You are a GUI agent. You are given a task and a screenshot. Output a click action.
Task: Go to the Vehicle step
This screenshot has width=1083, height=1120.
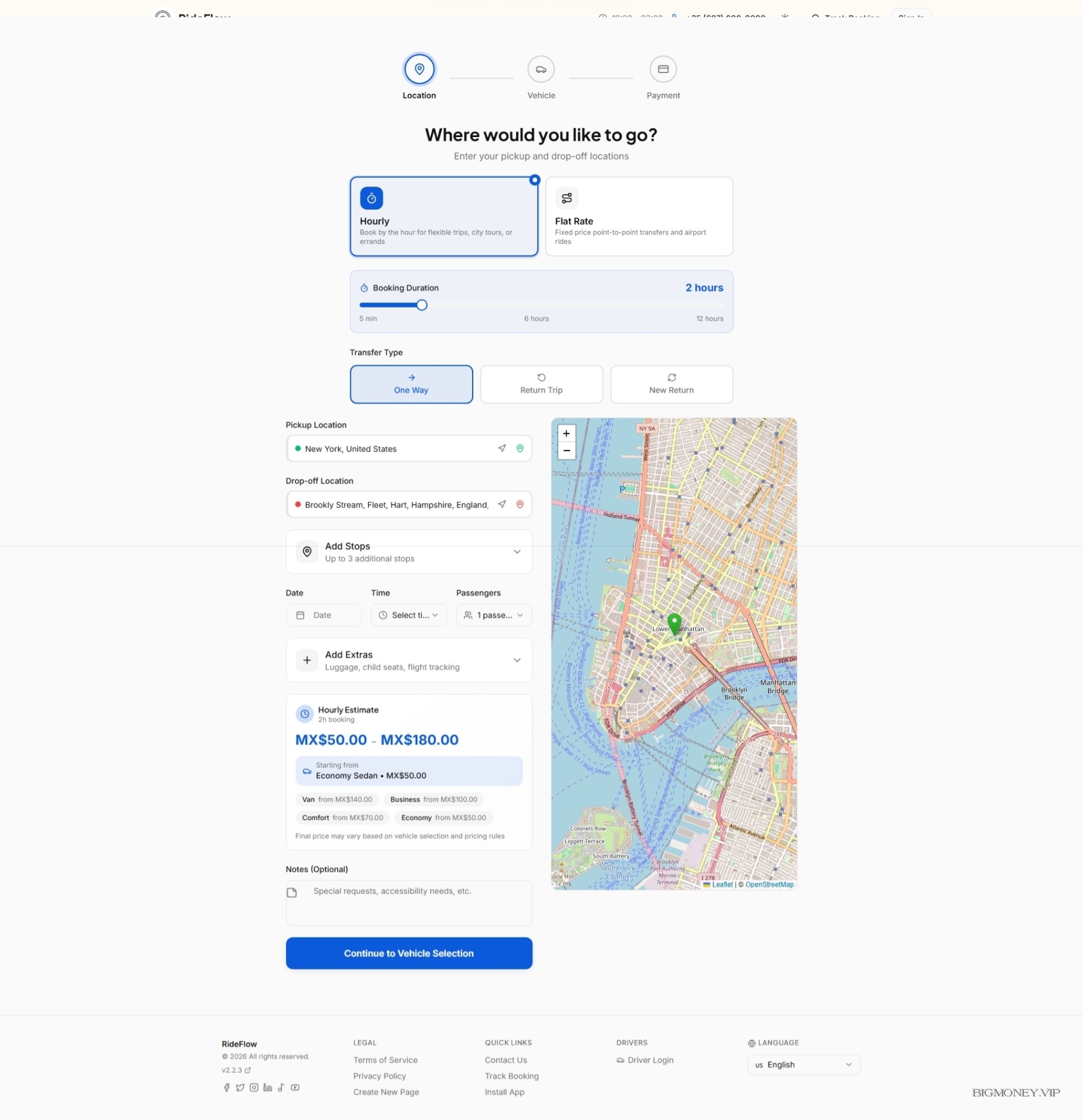(541, 69)
